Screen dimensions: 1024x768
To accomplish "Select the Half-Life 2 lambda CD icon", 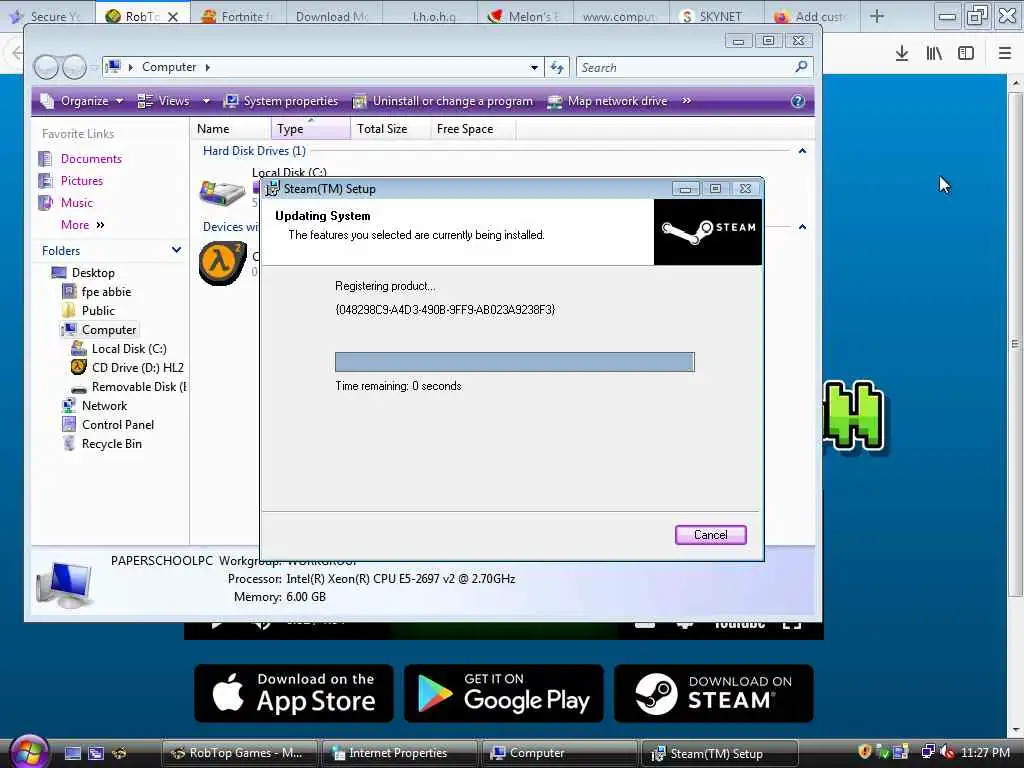I will point(222,263).
